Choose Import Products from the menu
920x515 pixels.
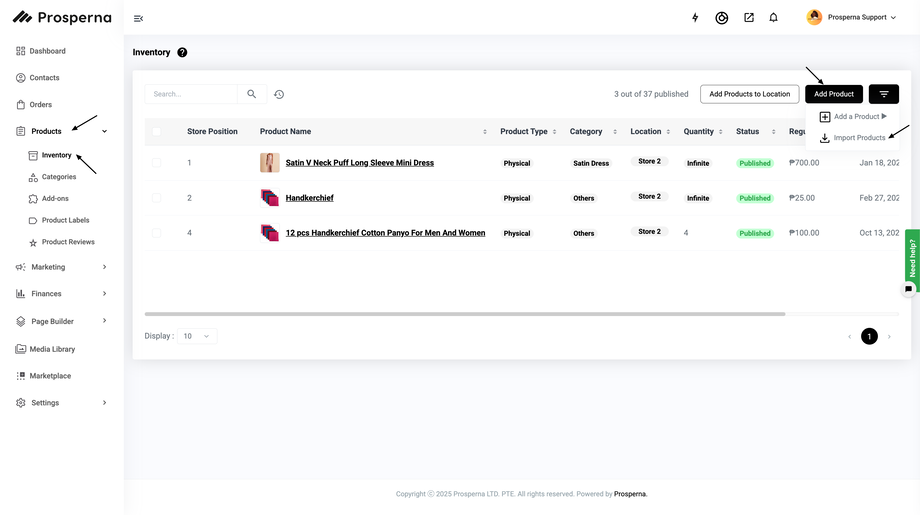tap(858, 138)
